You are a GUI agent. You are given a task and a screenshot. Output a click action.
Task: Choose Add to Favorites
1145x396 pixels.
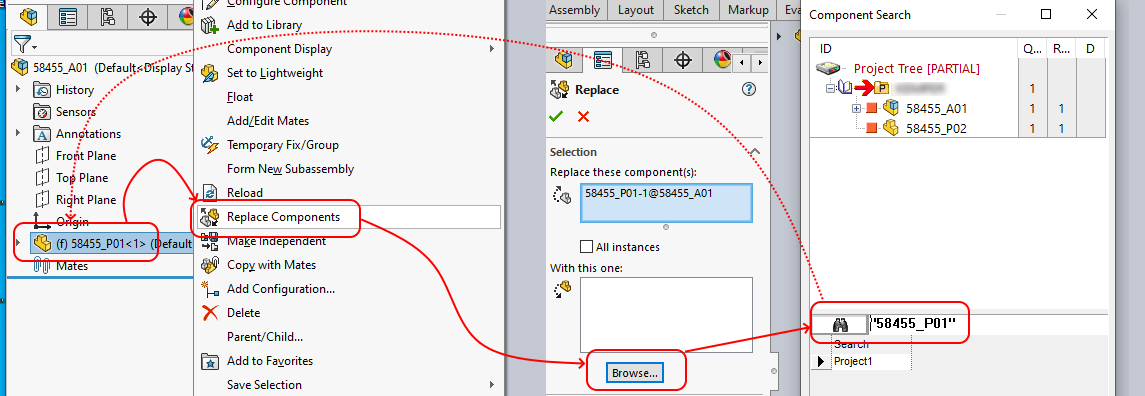click(269, 361)
